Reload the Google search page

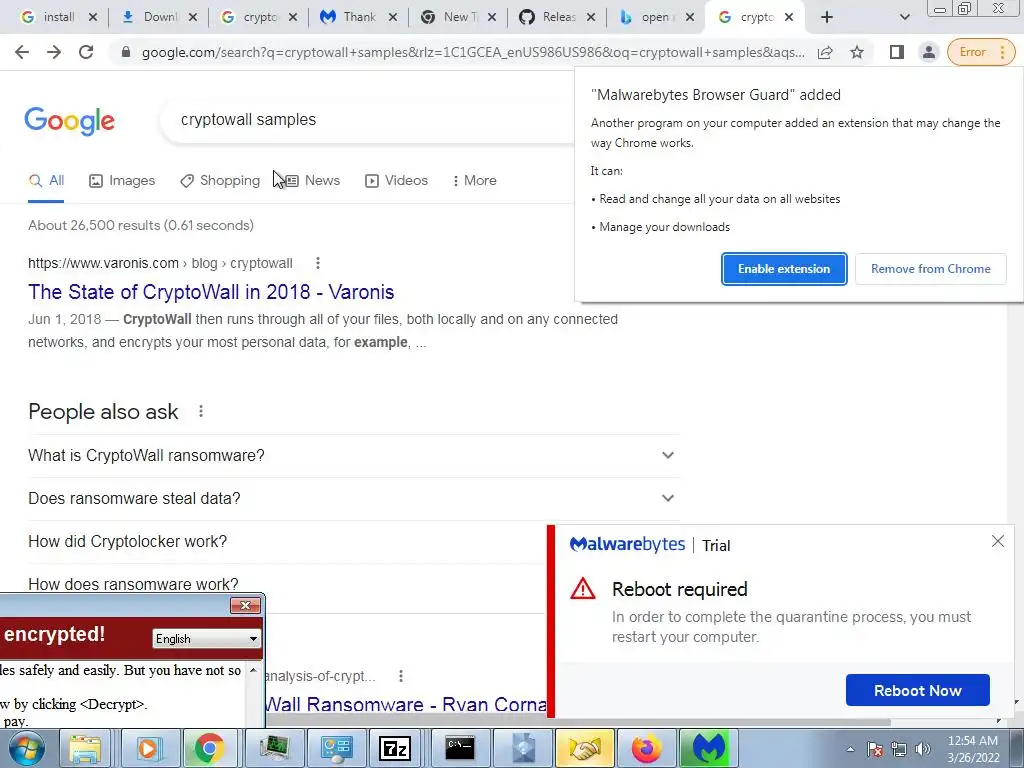(x=86, y=52)
